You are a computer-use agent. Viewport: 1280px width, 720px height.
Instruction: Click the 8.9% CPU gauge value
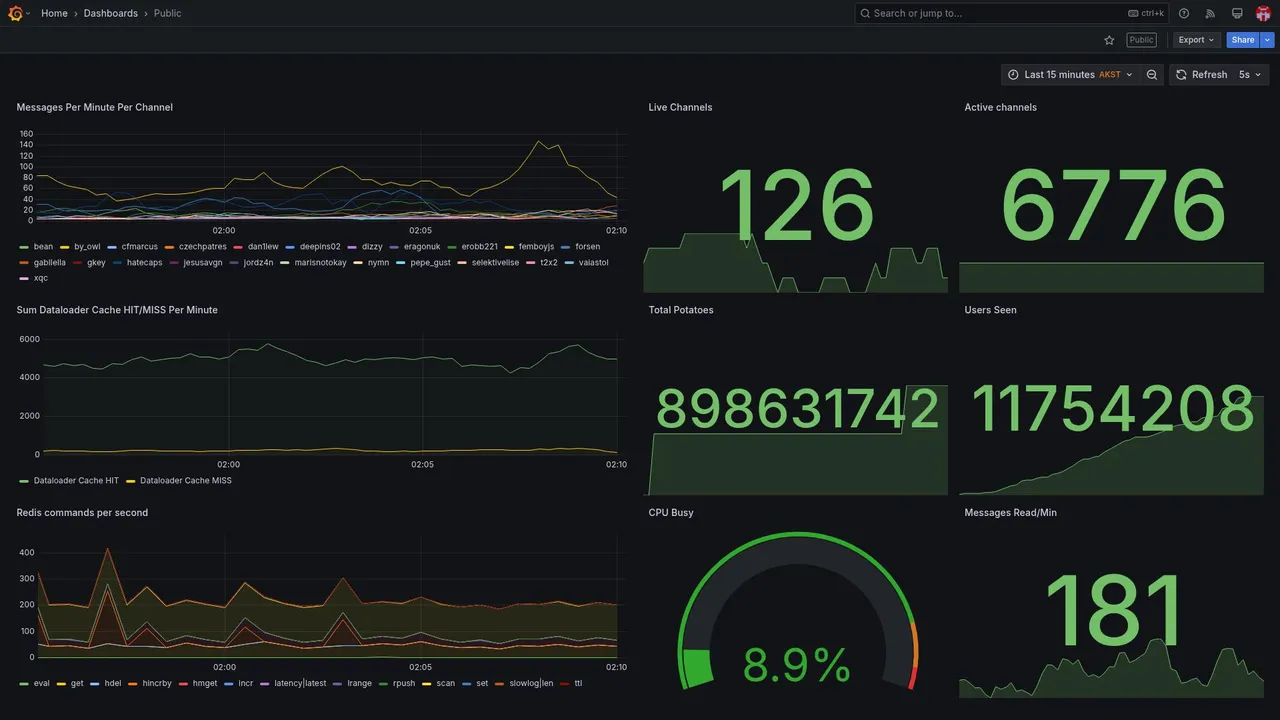(x=797, y=666)
